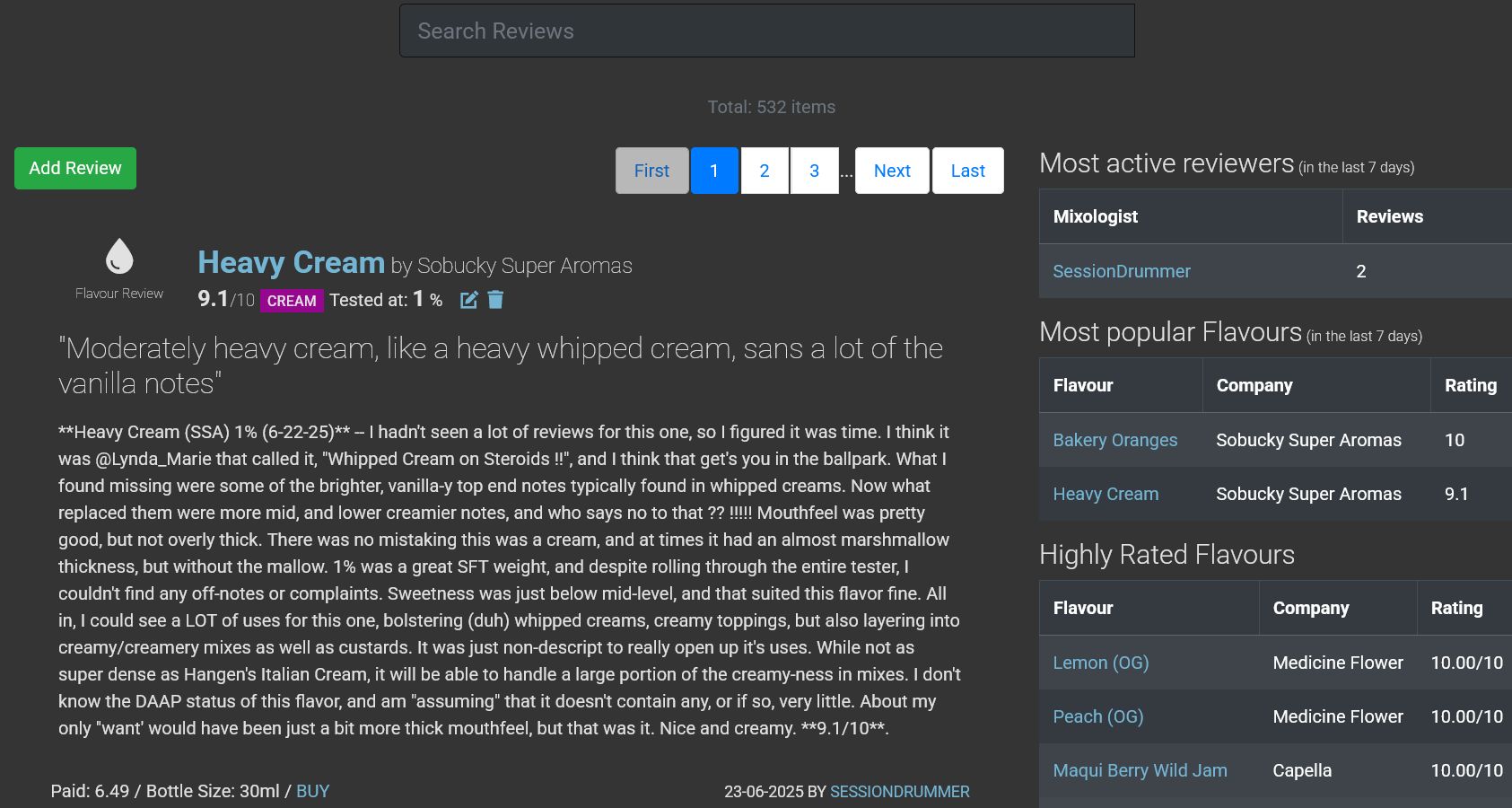Click the Add Review button
The width and height of the screenshot is (1512, 808).
(x=75, y=169)
